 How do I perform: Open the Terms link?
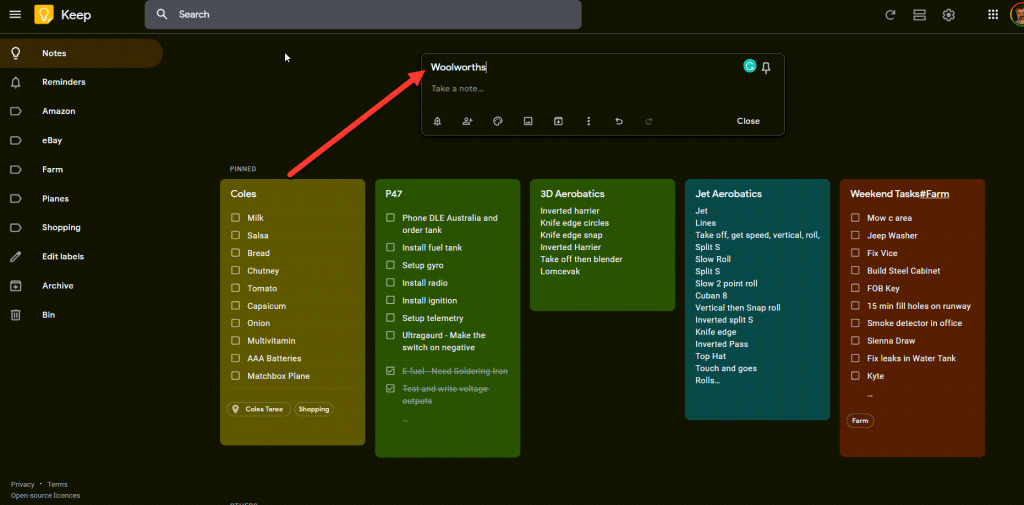point(57,485)
